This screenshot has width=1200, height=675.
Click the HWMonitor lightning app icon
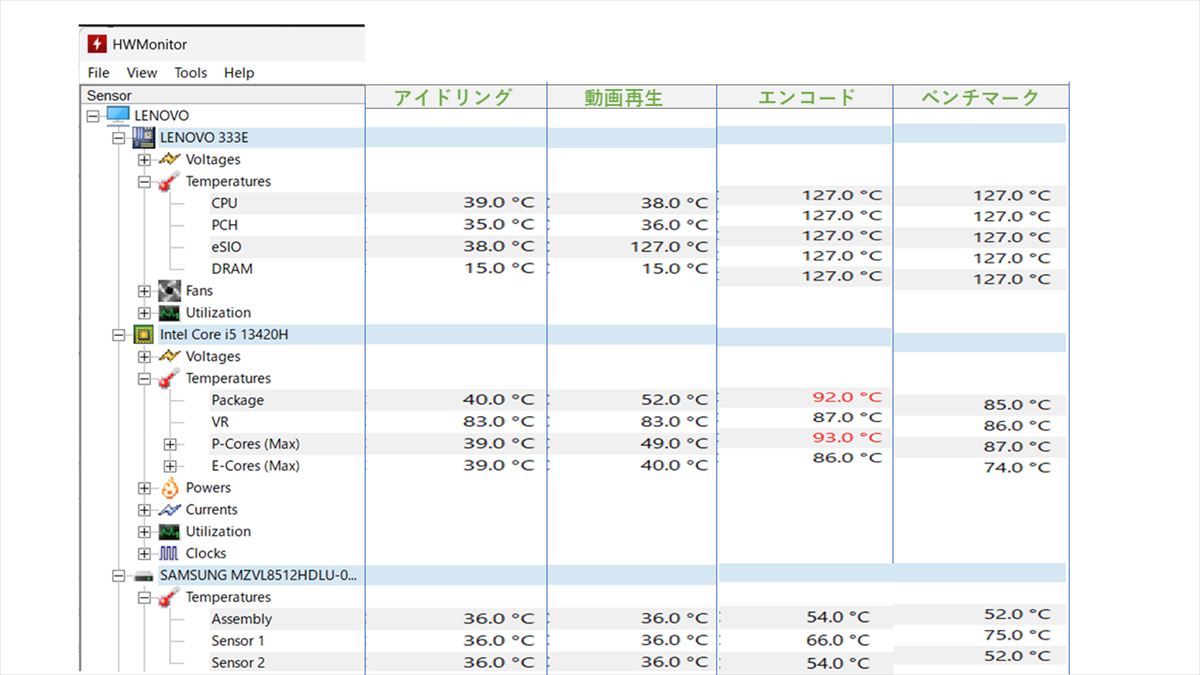97,44
